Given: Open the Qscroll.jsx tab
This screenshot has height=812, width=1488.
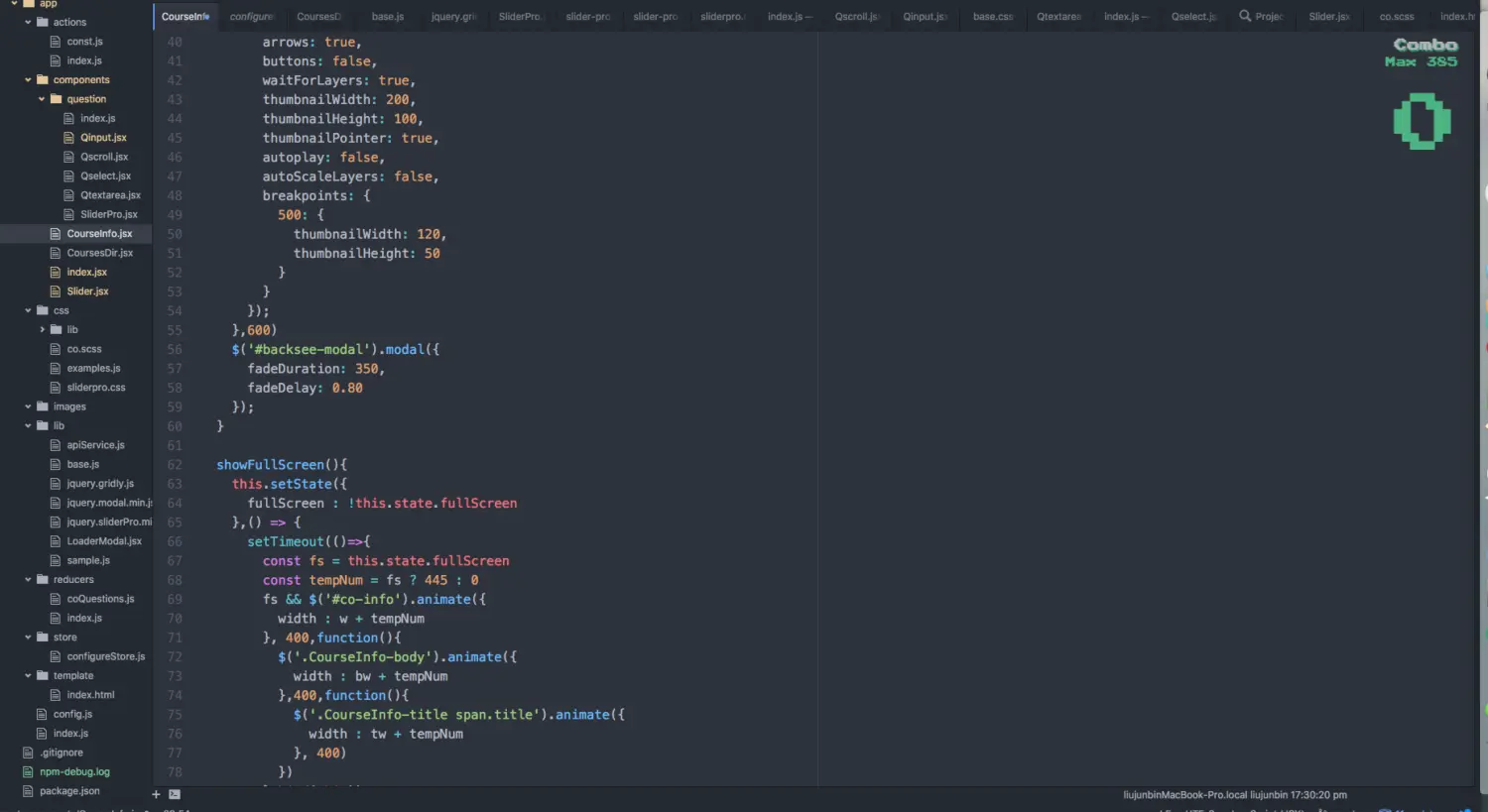Looking at the screenshot, I should 857,17.
